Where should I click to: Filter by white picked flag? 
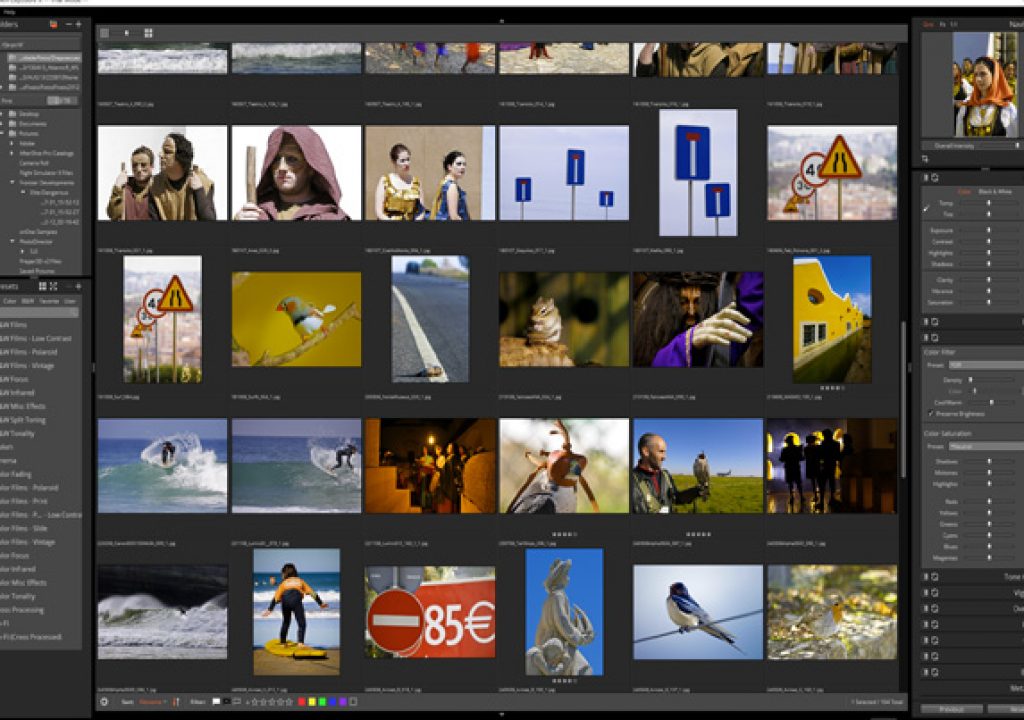[216, 702]
